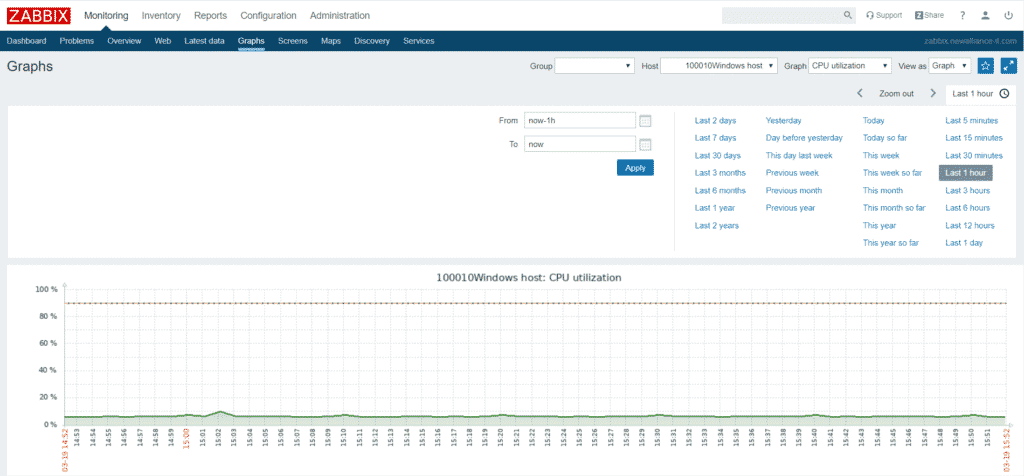Select Last 2 years range
The width and height of the screenshot is (1024, 476).
[x=717, y=225]
